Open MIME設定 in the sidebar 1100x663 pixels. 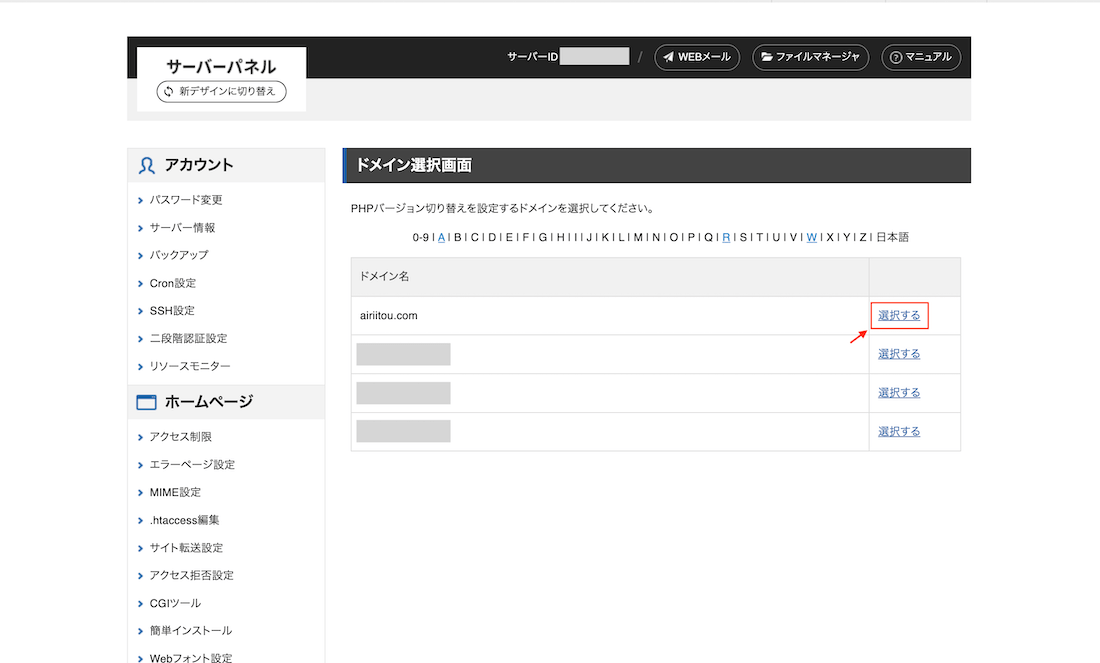[x=175, y=492]
